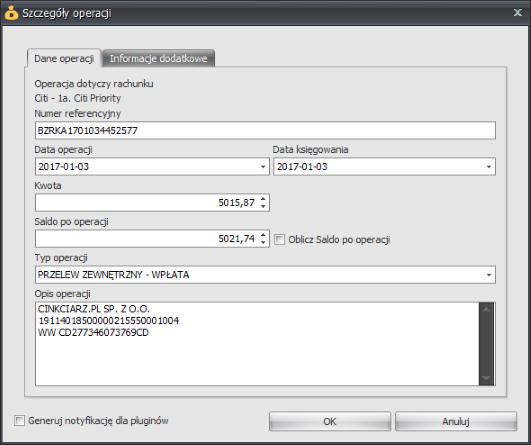Enable Oblicz Saldo po operacji checkbox
Viewport: 531px width, 445px height.
[279, 240]
